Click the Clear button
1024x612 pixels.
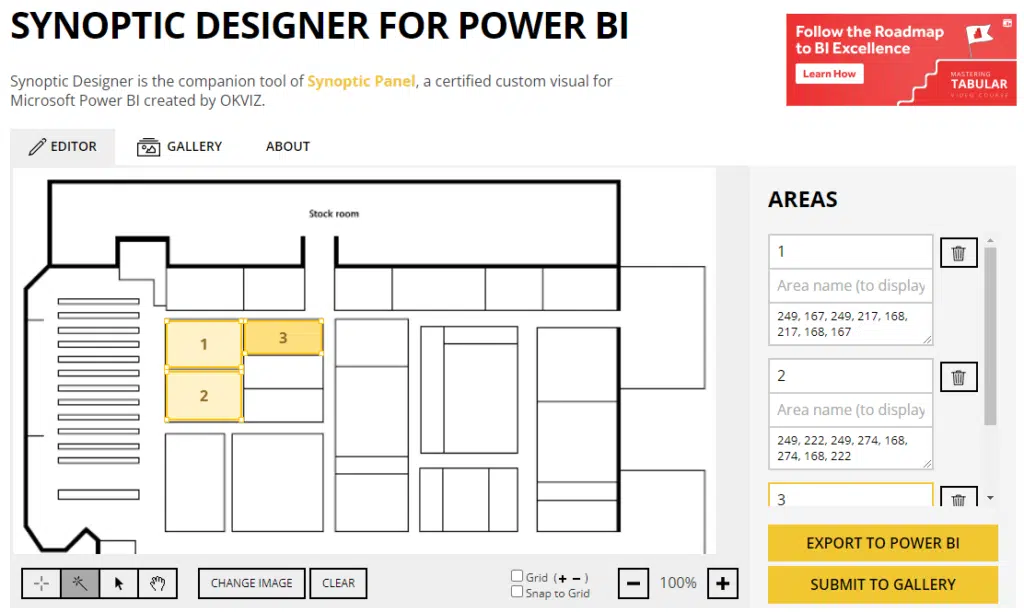tap(338, 583)
